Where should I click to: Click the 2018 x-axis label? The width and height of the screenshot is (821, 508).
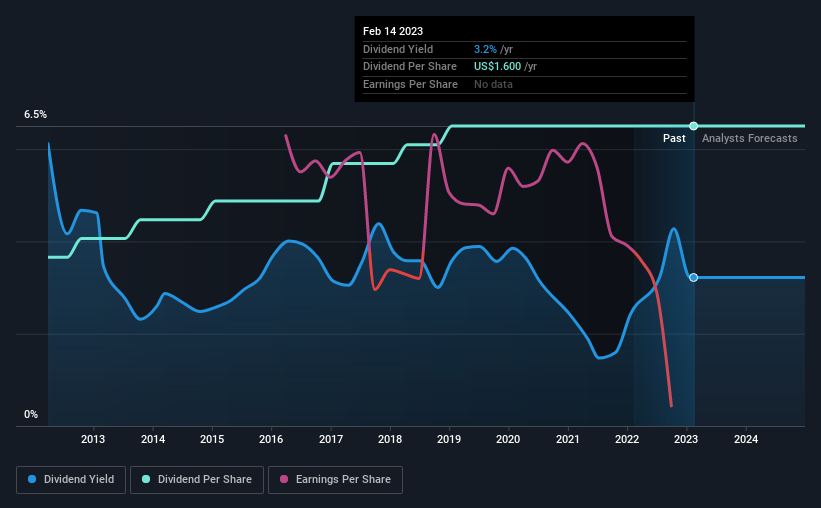coord(390,439)
